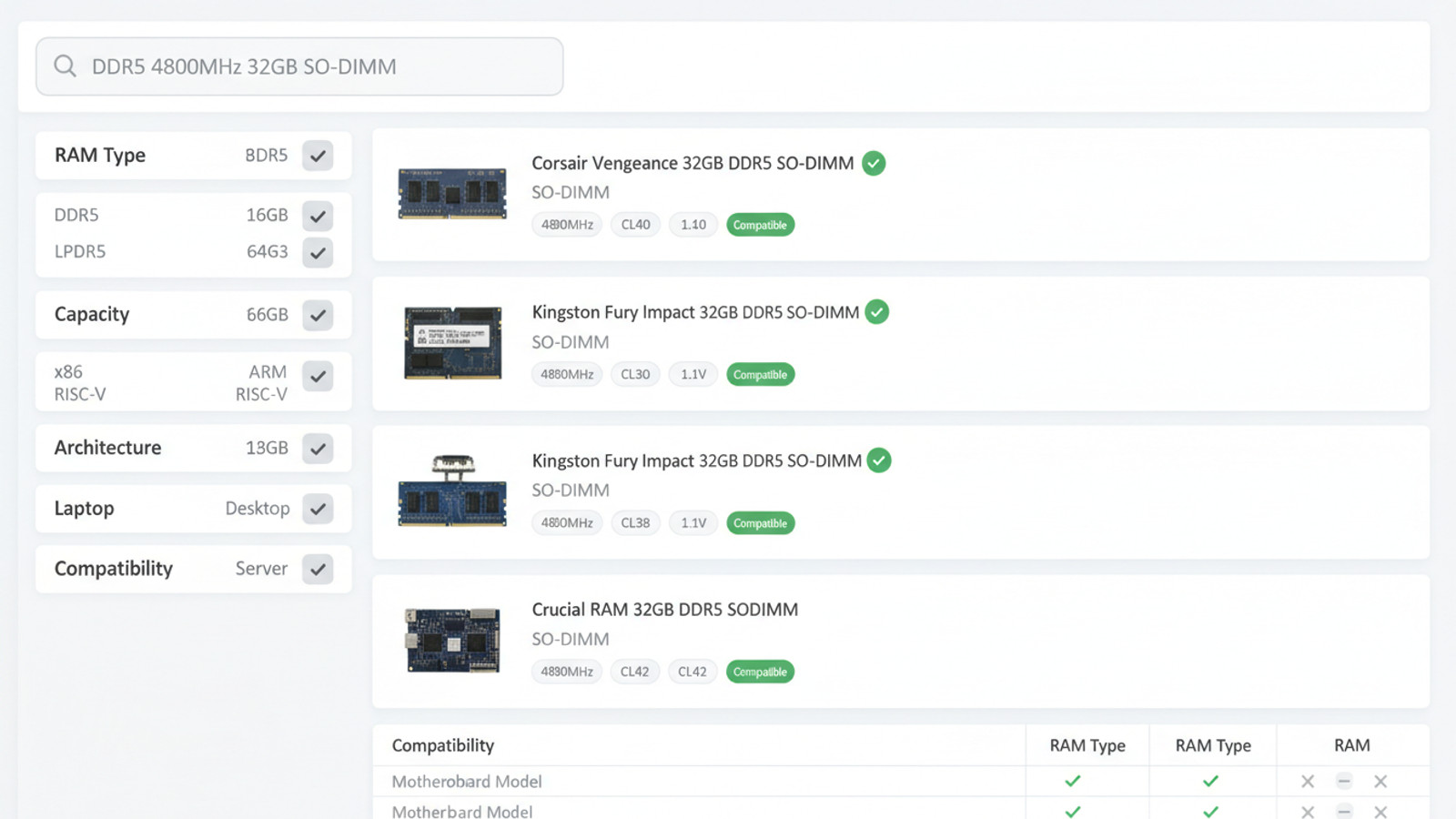Click the magnifier icon in the search bar
This screenshot has height=819, width=1456.
65,66
